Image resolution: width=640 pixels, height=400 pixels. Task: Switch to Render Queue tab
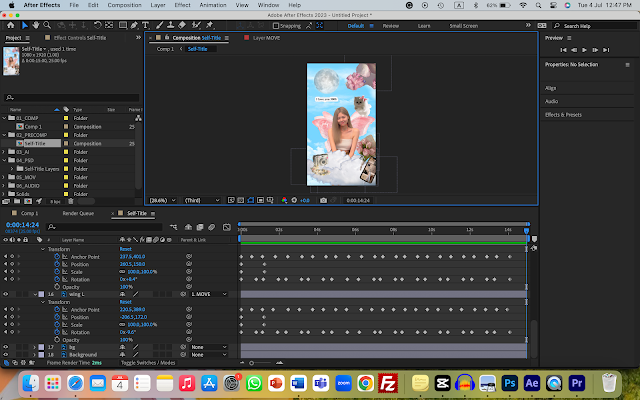point(78,213)
